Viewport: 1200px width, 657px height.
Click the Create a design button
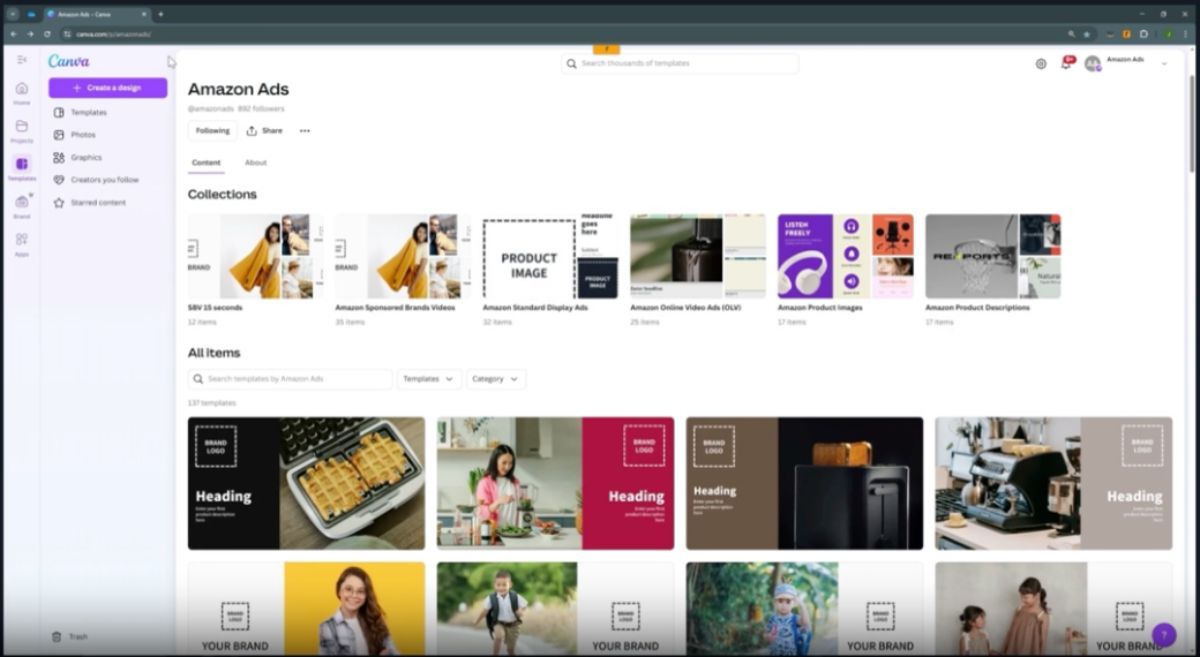click(108, 88)
